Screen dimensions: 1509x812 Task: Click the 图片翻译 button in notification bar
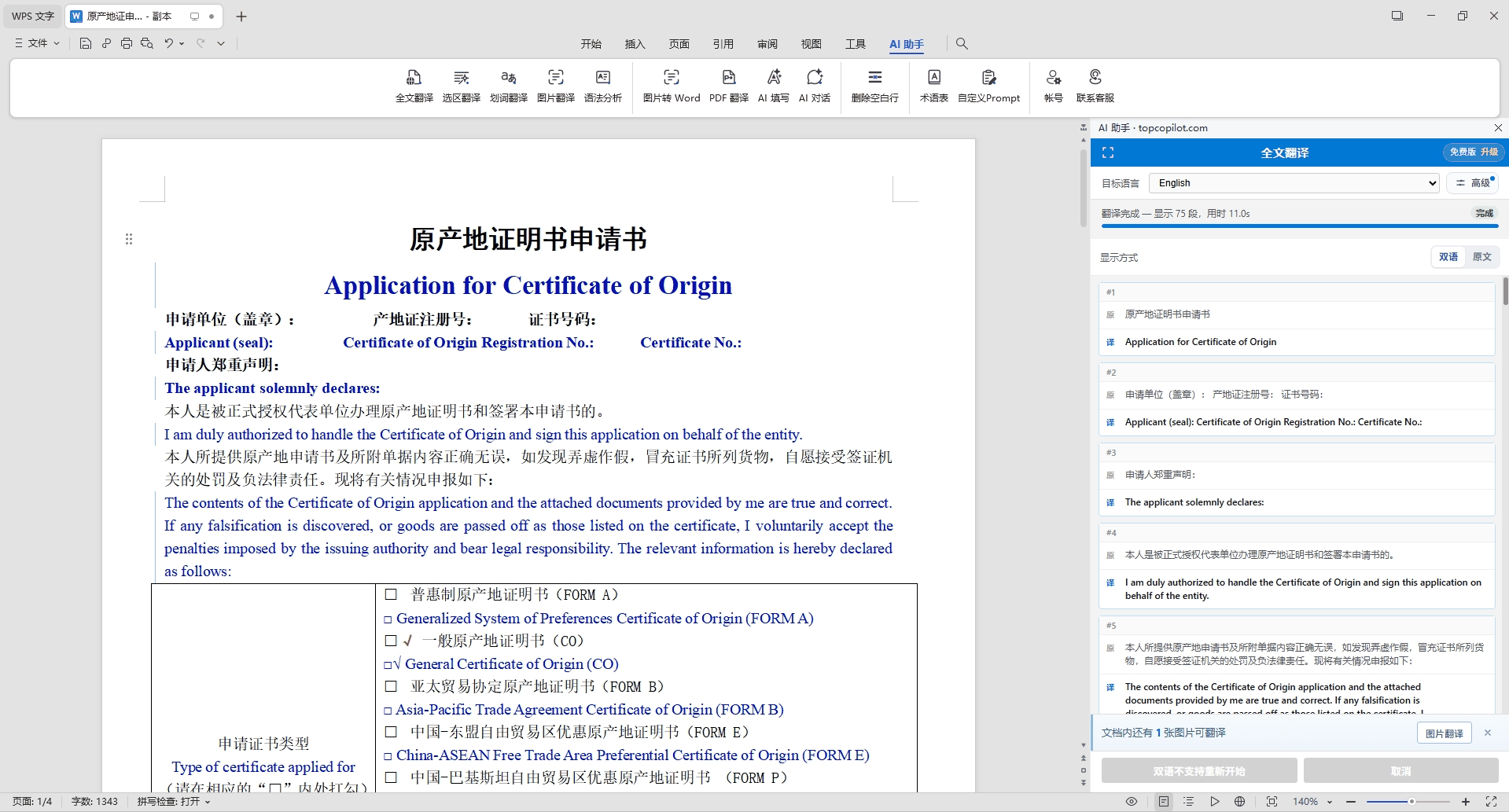[x=1445, y=733]
